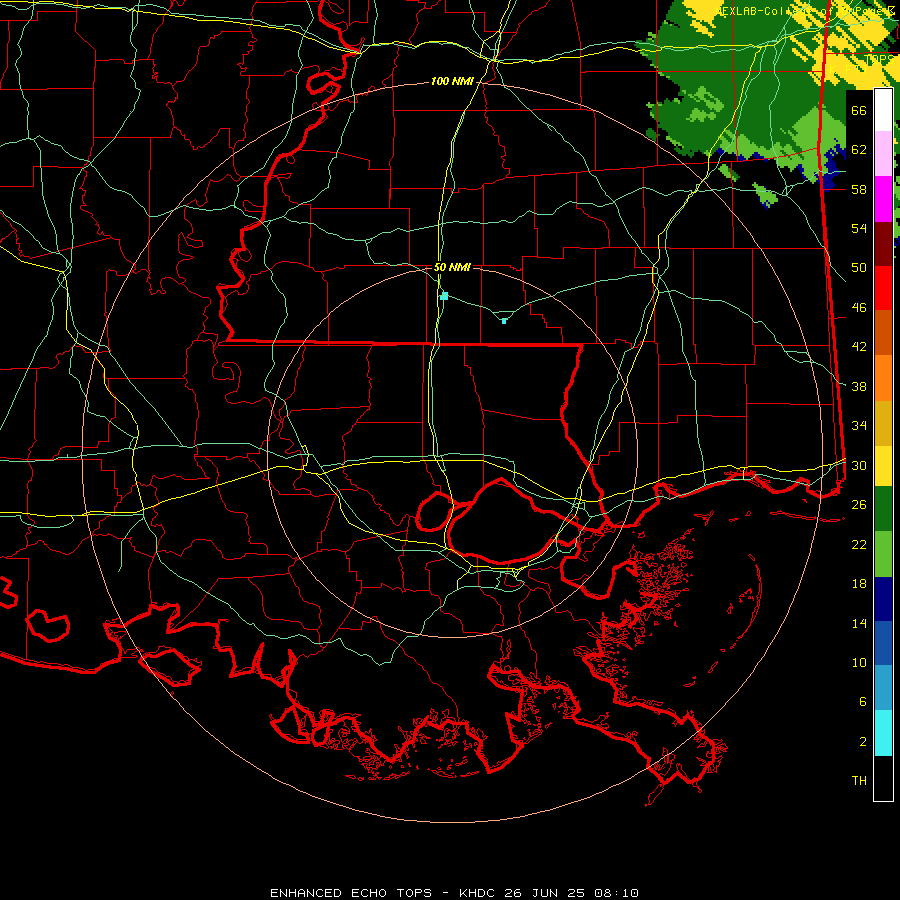Click the white swatch atop the echo-tops legend

tap(883, 110)
